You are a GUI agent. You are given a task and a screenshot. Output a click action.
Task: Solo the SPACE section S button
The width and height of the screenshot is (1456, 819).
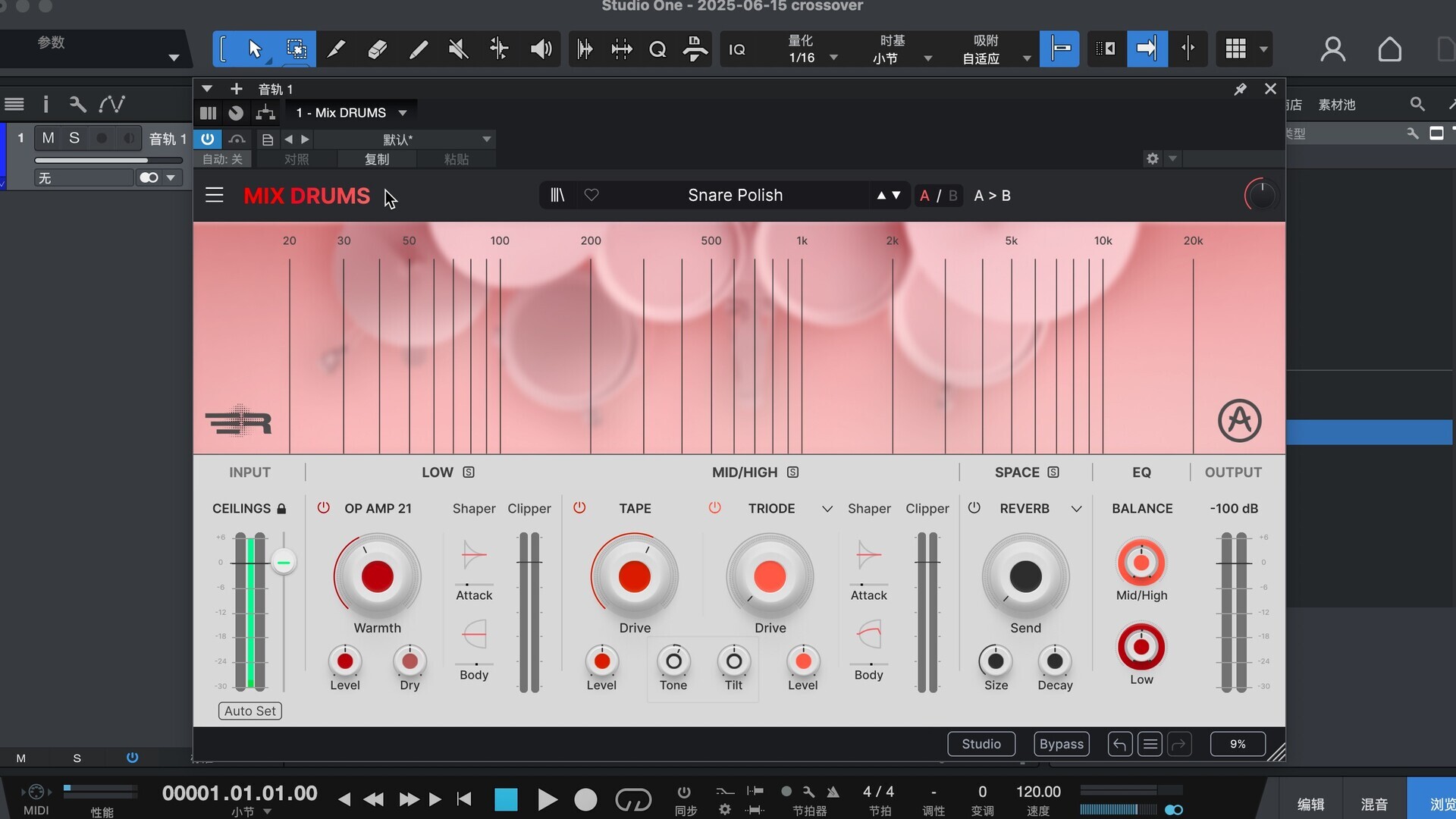[x=1053, y=472]
